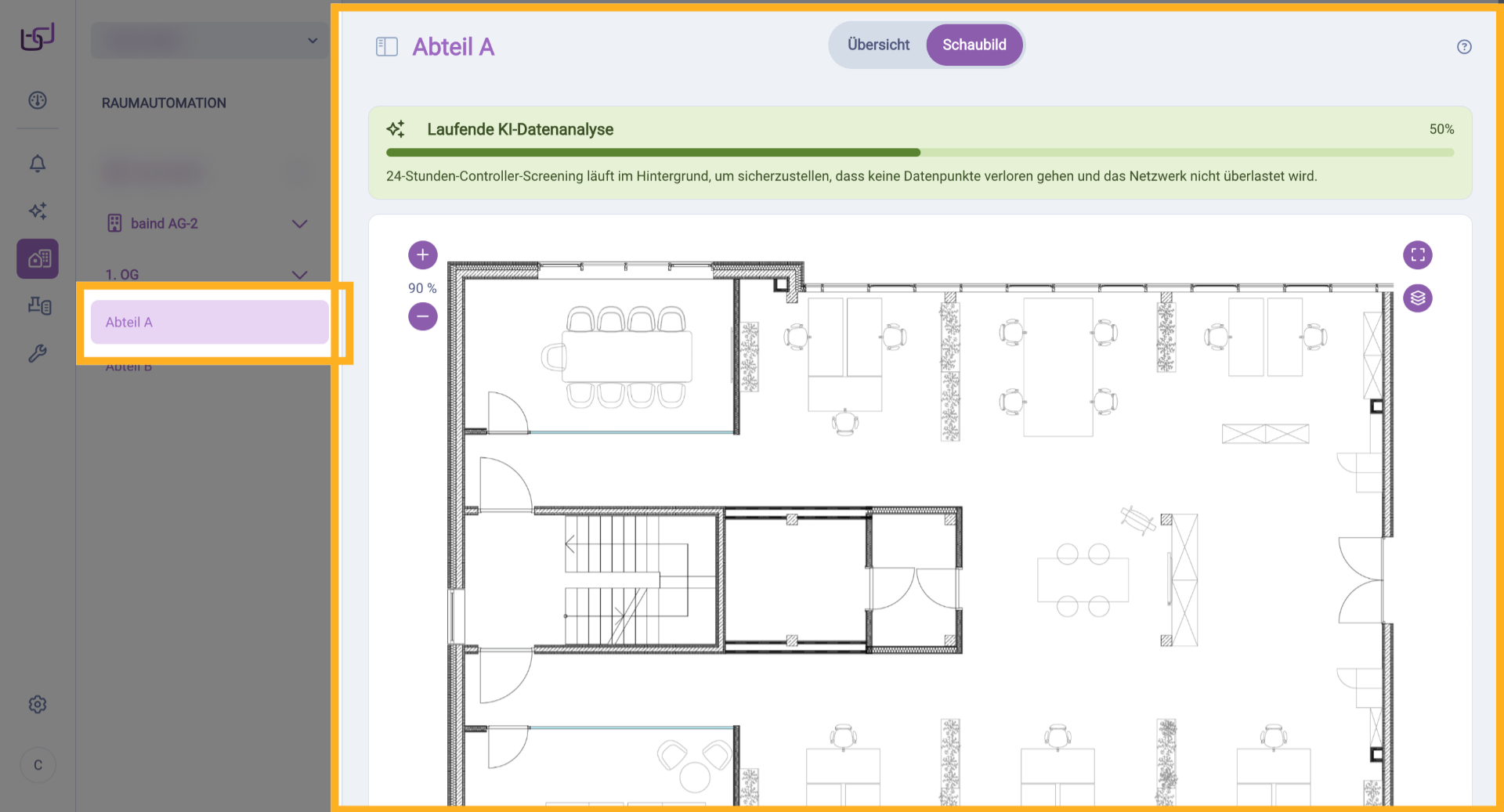The width and height of the screenshot is (1504, 812).
Task: Click the KI-Datenanalyse progress bar
Action: (920, 153)
